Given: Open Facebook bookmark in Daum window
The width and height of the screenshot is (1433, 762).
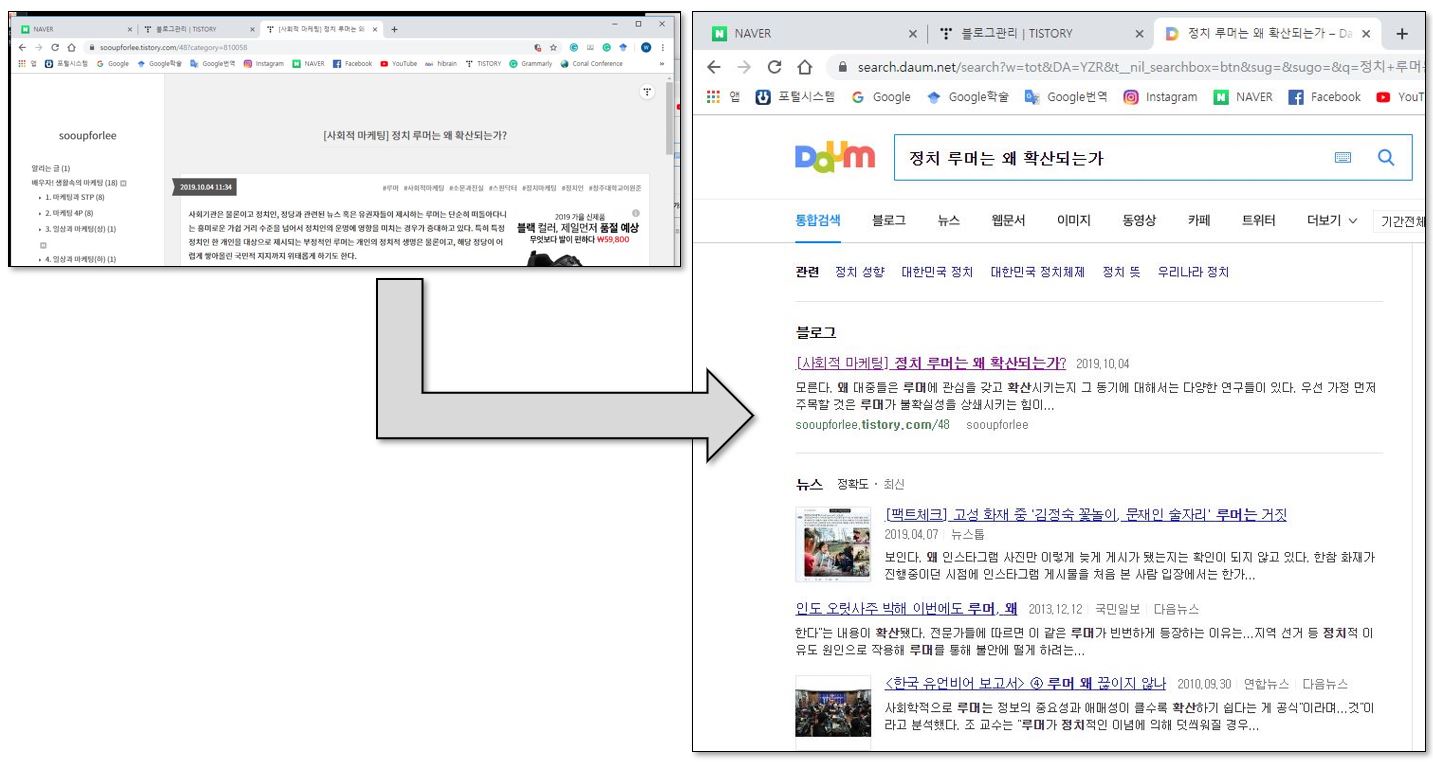Looking at the screenshot, I should (1324, 97).
